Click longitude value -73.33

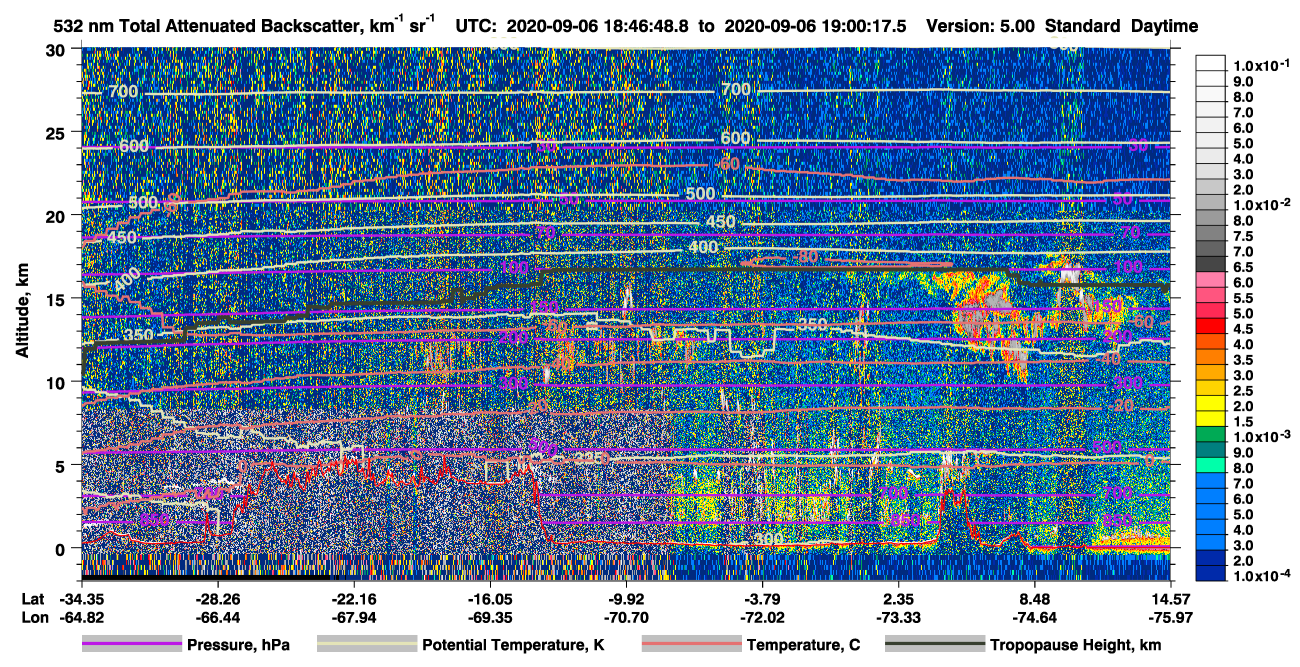[x=898, y=617]
